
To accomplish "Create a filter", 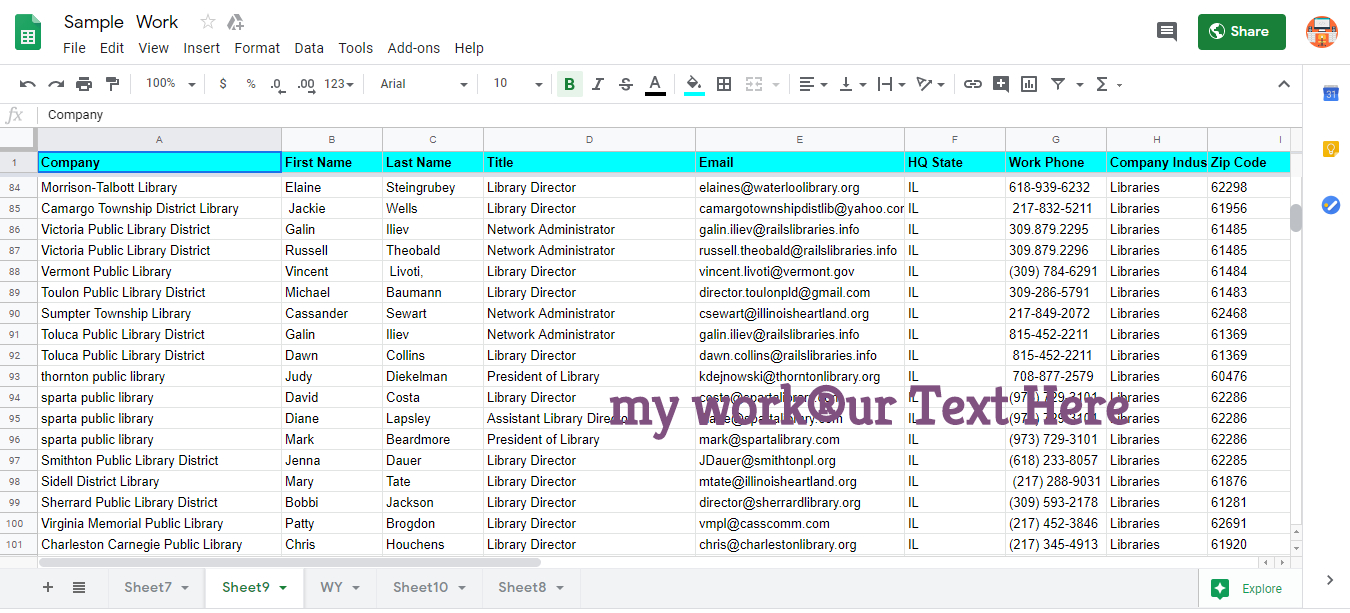I will click(1057, 84).
